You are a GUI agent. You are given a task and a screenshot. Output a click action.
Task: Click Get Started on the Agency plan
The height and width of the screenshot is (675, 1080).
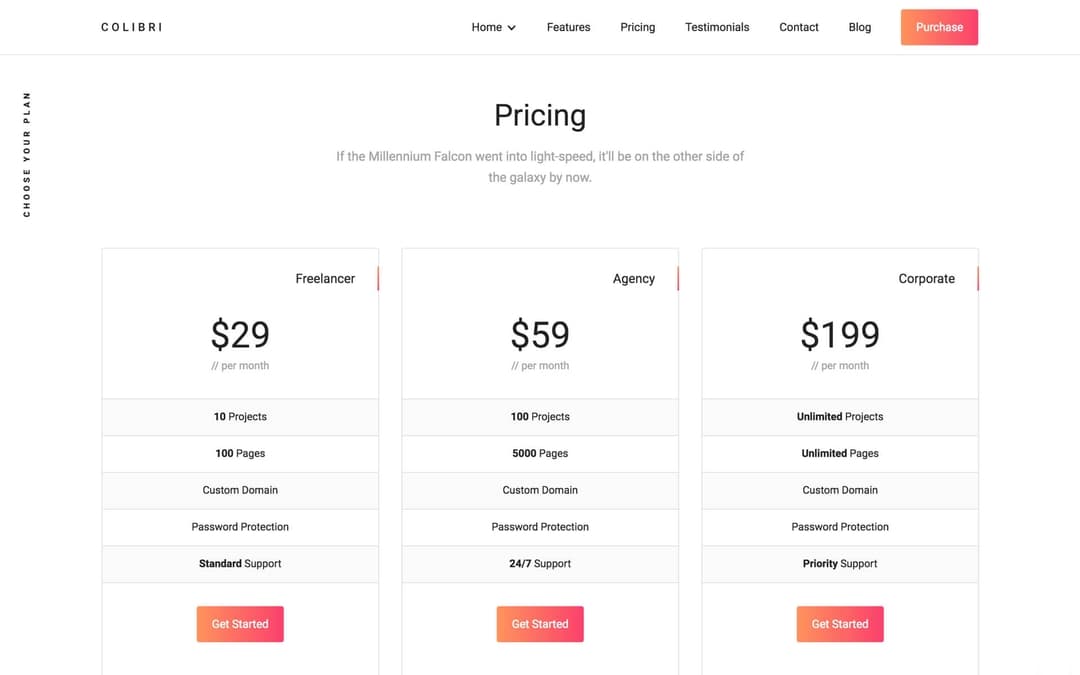pos(540,623)
